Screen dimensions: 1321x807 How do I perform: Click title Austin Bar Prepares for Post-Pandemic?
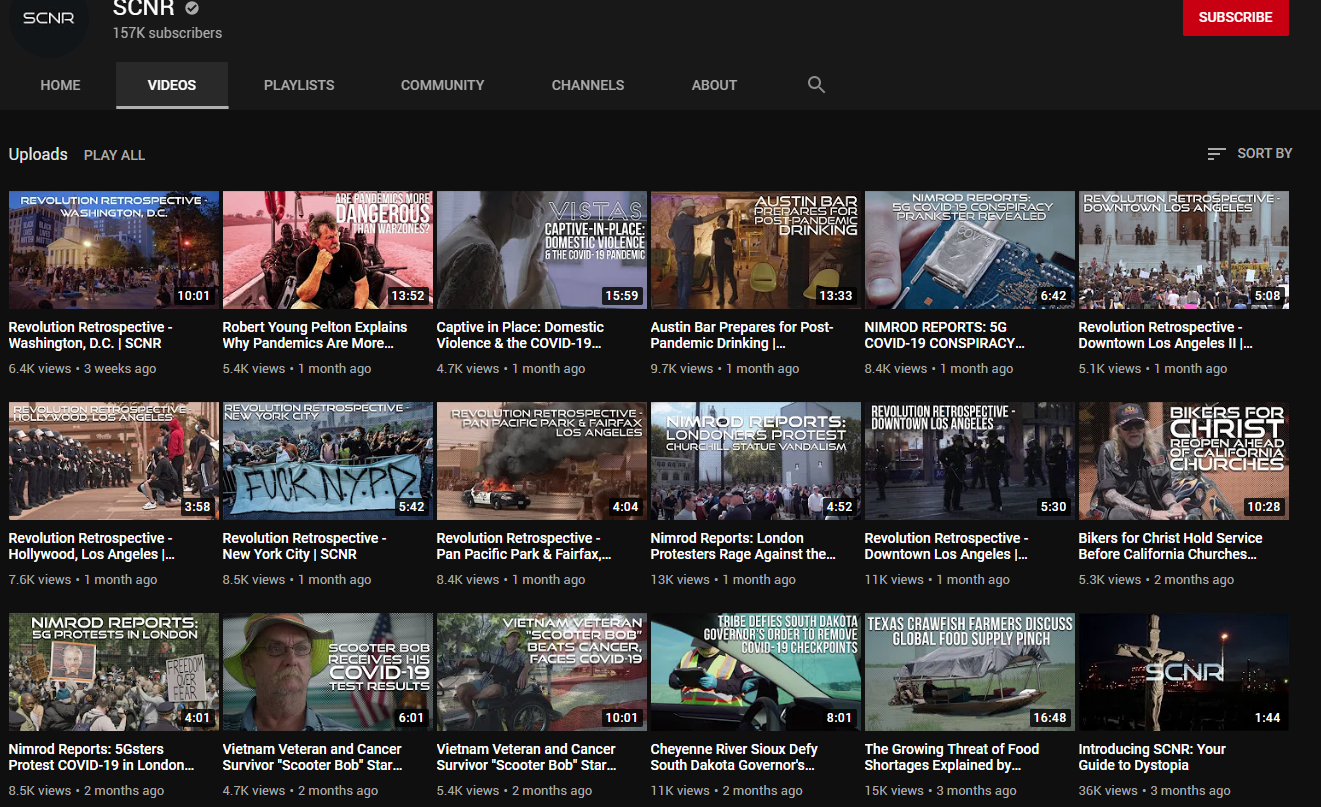tap(742, 335)
